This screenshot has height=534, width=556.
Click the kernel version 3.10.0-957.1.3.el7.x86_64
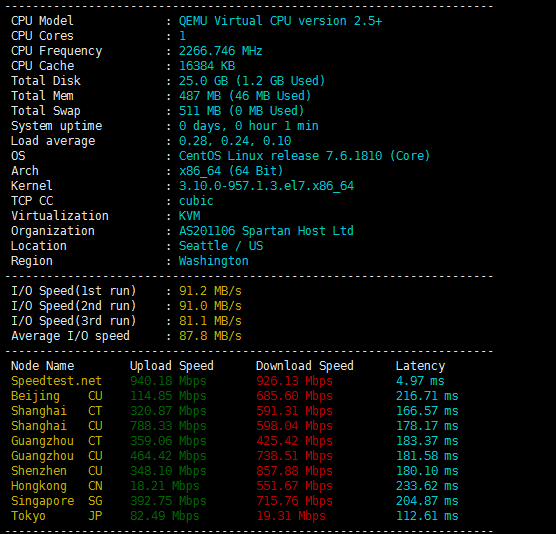point(266,186)
